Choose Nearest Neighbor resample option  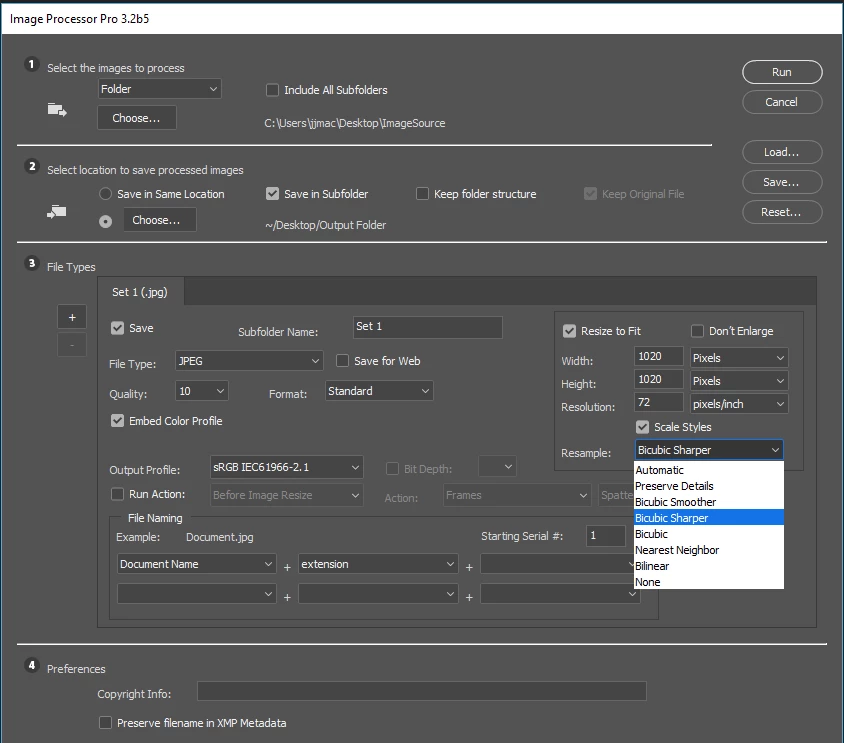pos(709,550)
